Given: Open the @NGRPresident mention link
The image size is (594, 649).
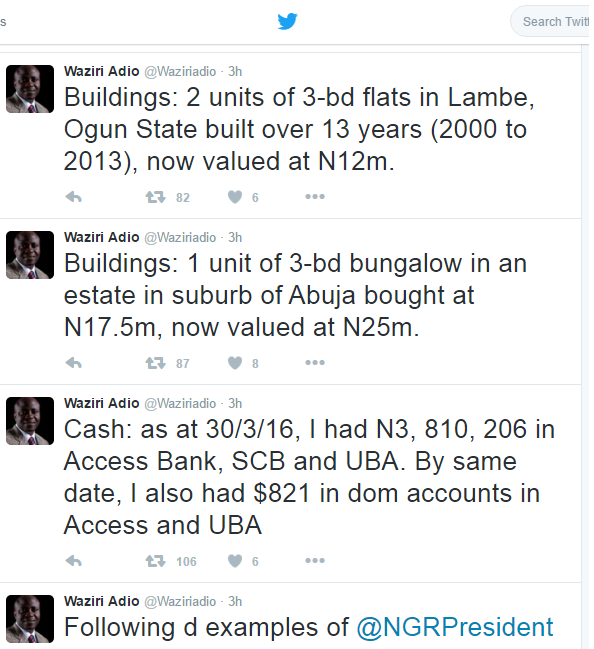Looking at the screenshot, I should point(455,627).
